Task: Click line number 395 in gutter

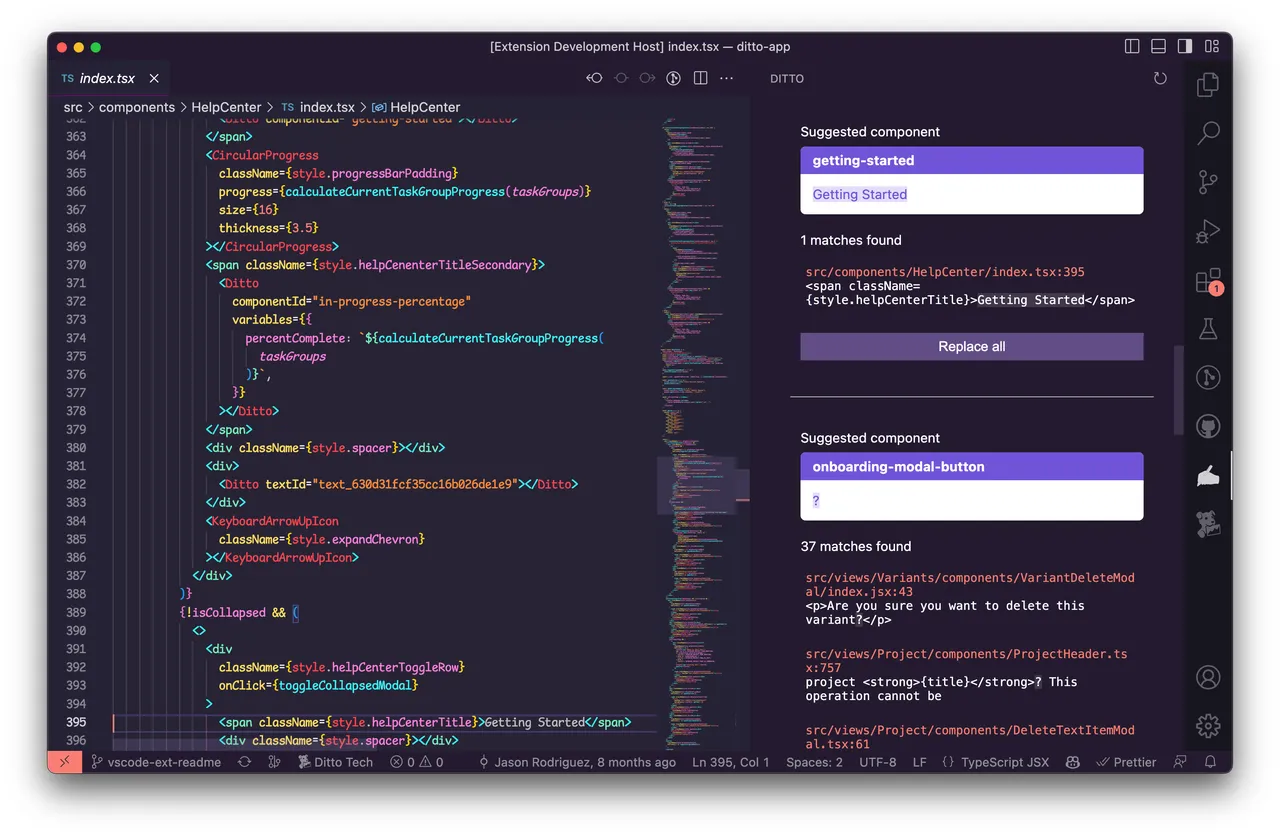Action: [x=75, y=722]
